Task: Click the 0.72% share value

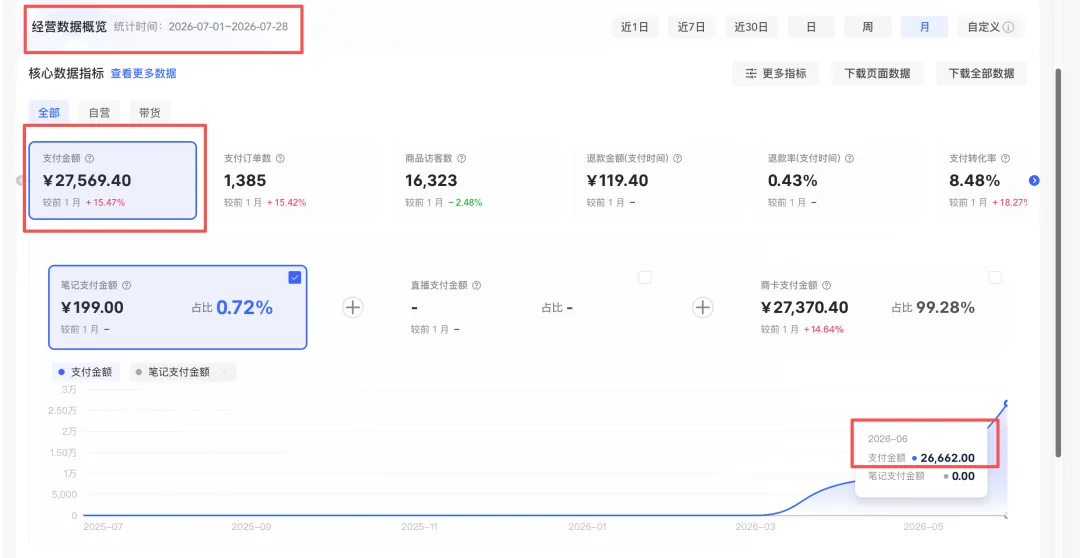Action: point(245,307)
